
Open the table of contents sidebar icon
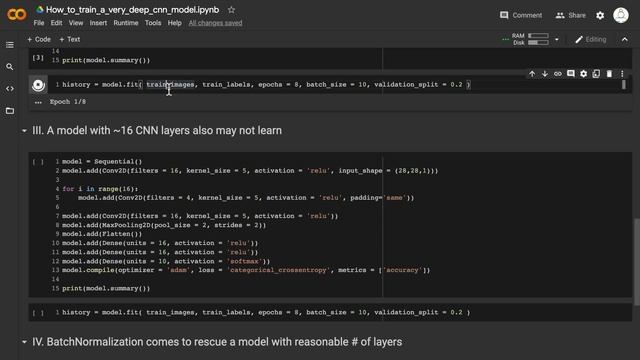[10, 45]
